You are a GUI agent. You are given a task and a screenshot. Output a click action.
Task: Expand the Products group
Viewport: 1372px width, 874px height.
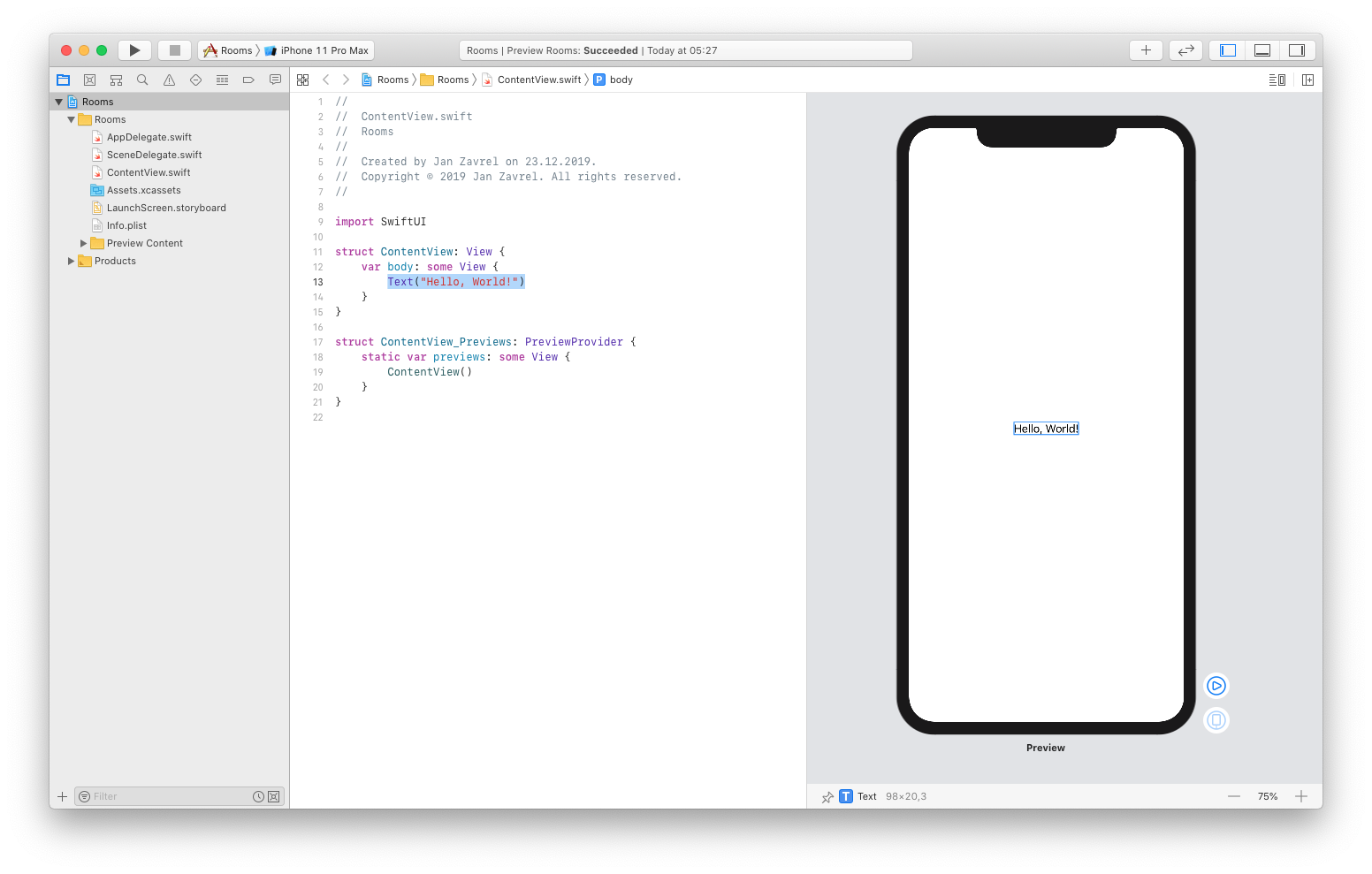coord(71,261)
